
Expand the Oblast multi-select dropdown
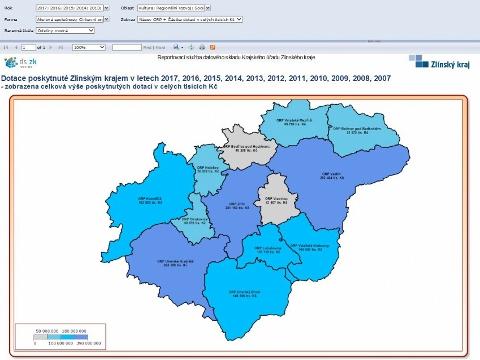click(x=207, y=8)
